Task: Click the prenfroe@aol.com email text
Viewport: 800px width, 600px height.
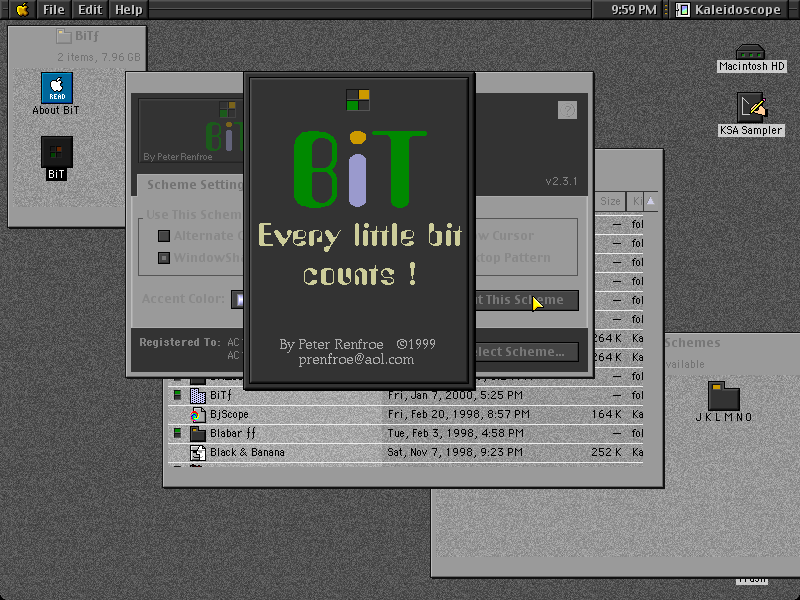Action: pyautogui.click(x=356, y=360)
